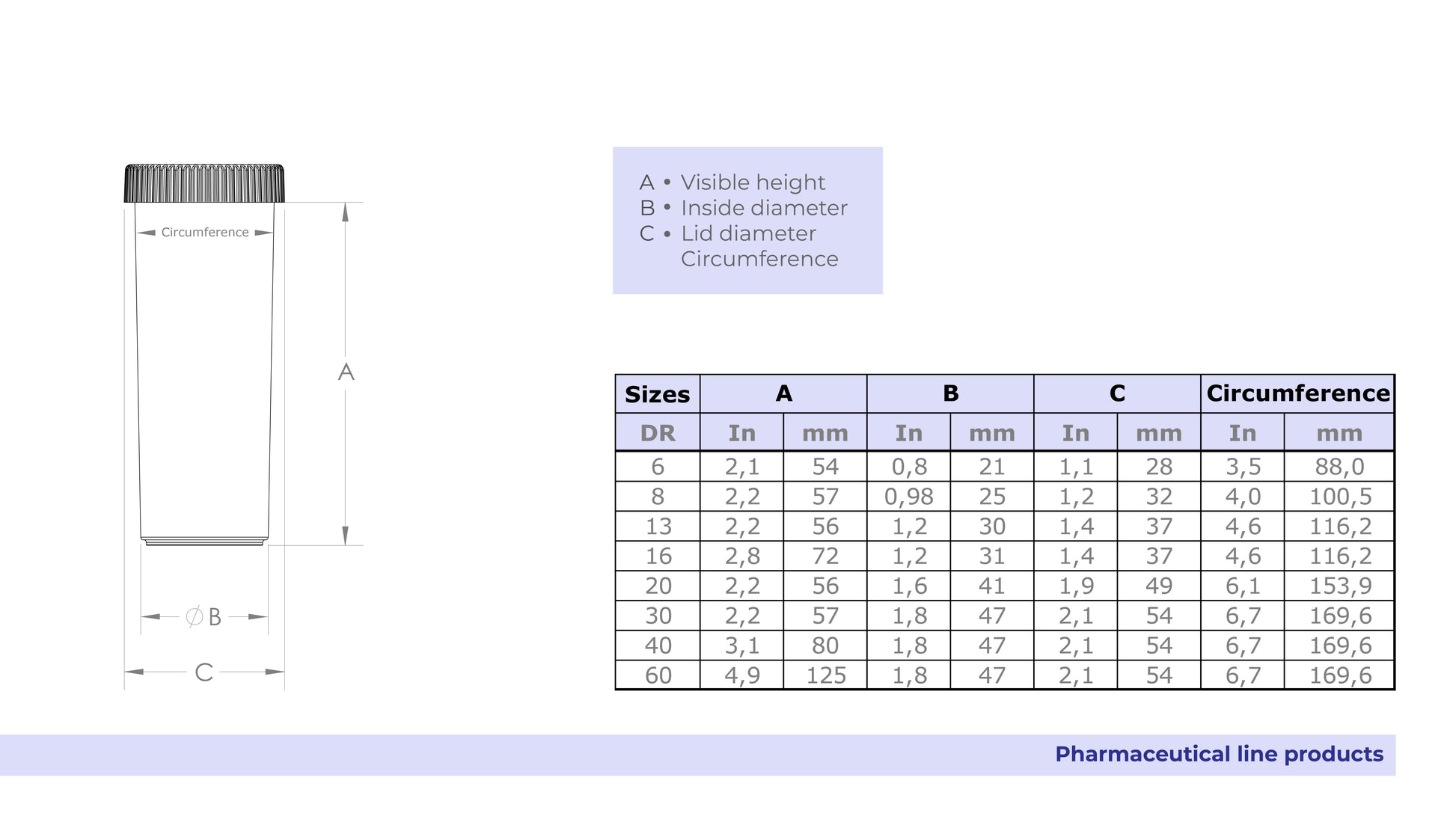Click "Visible height" in the legend box
This screenshot has height=819, width=1456.
coord(753,182)
